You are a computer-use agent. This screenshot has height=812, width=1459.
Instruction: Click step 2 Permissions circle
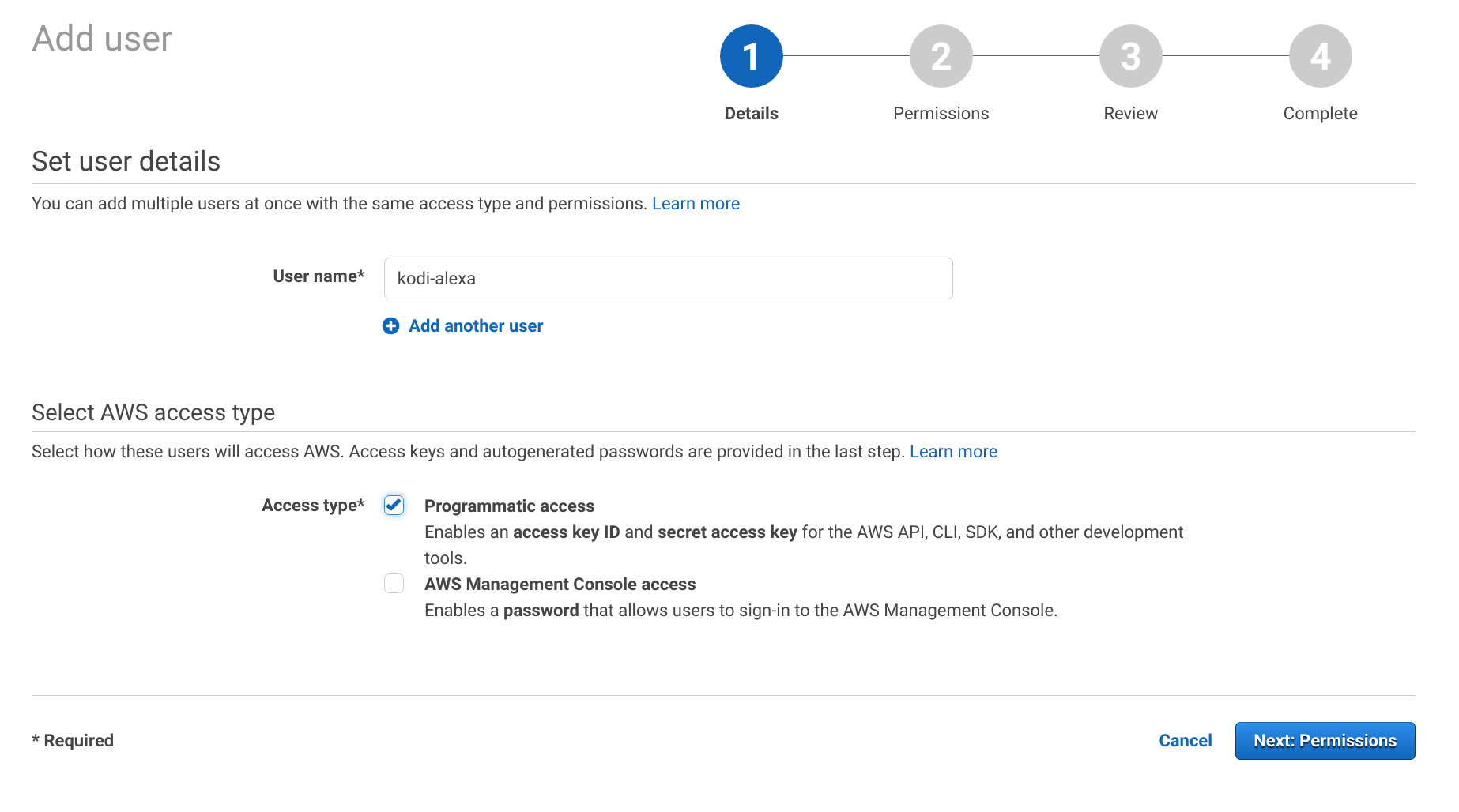941,56
